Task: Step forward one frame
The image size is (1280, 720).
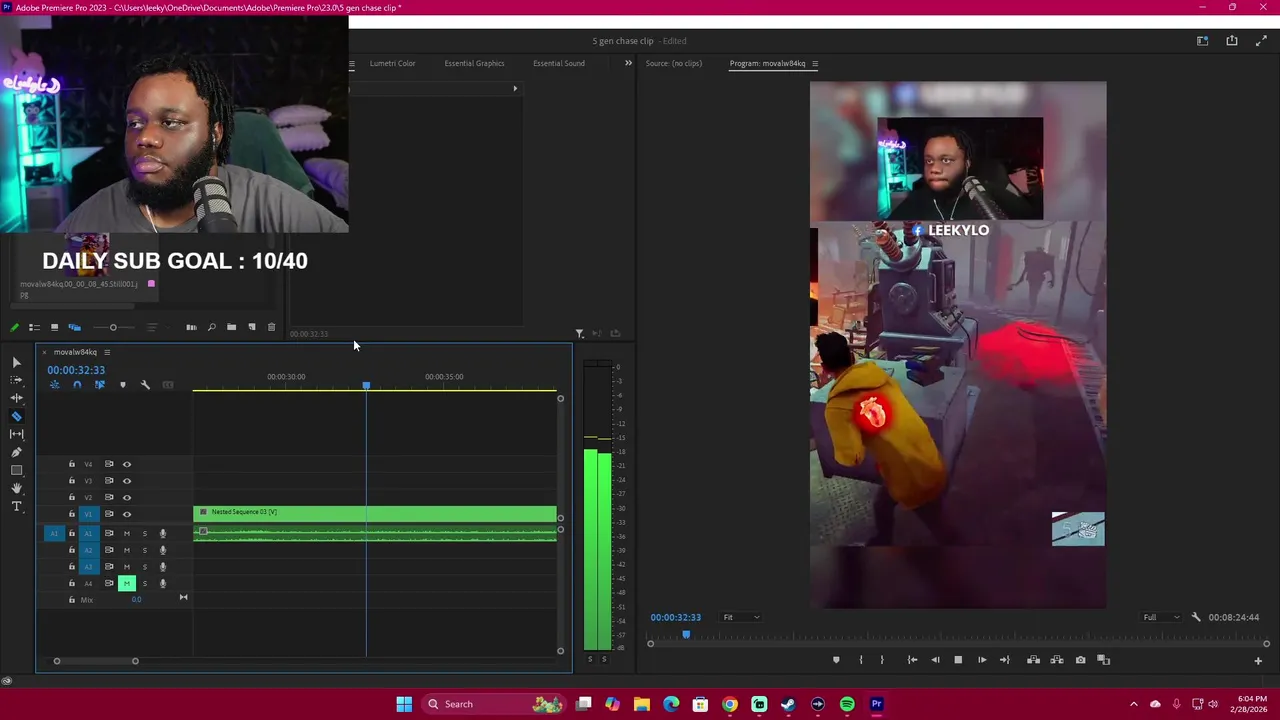Action: coord(982,660)
